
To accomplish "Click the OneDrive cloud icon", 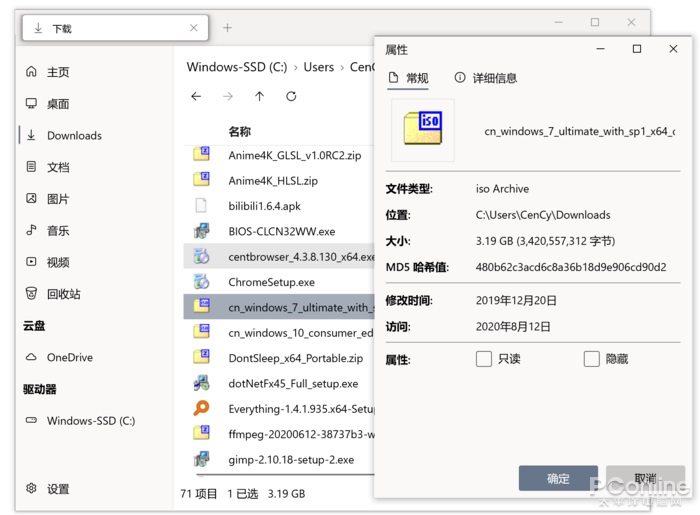I will 31,357.
